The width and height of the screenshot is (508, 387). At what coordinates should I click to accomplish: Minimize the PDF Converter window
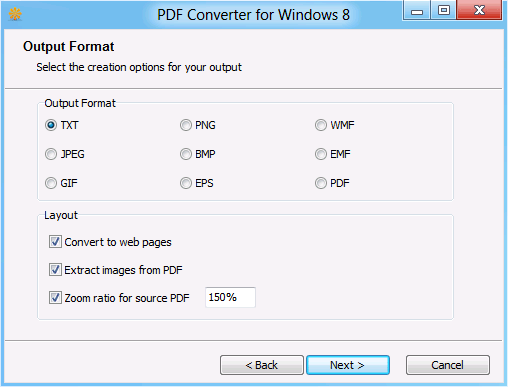point(417,10)
